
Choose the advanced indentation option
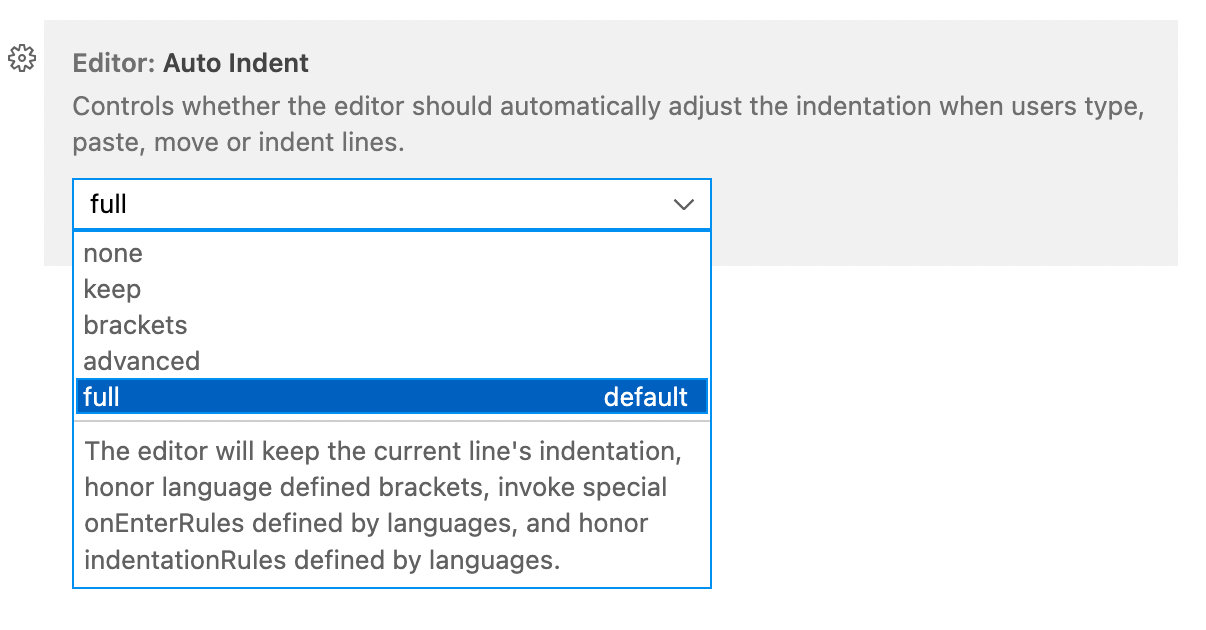[x=140, y=361]
